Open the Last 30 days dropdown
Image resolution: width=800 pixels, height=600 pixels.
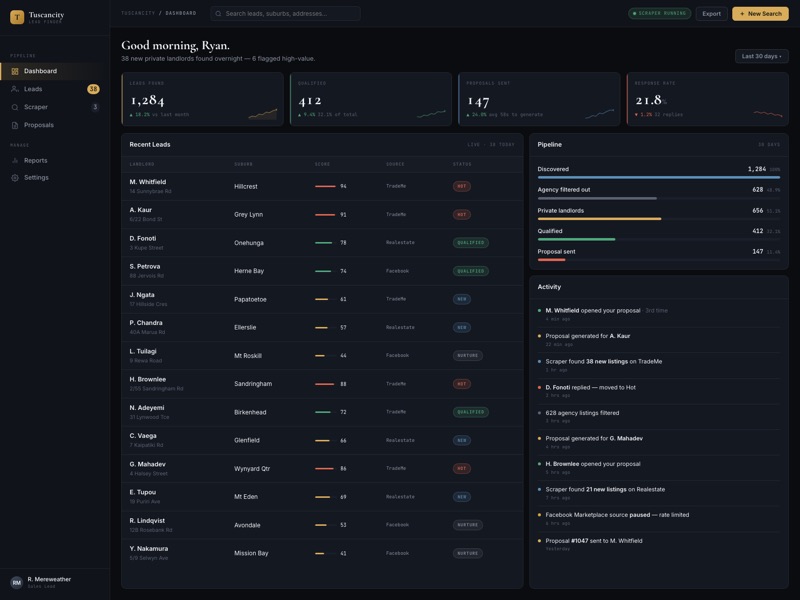coord(761,56)
